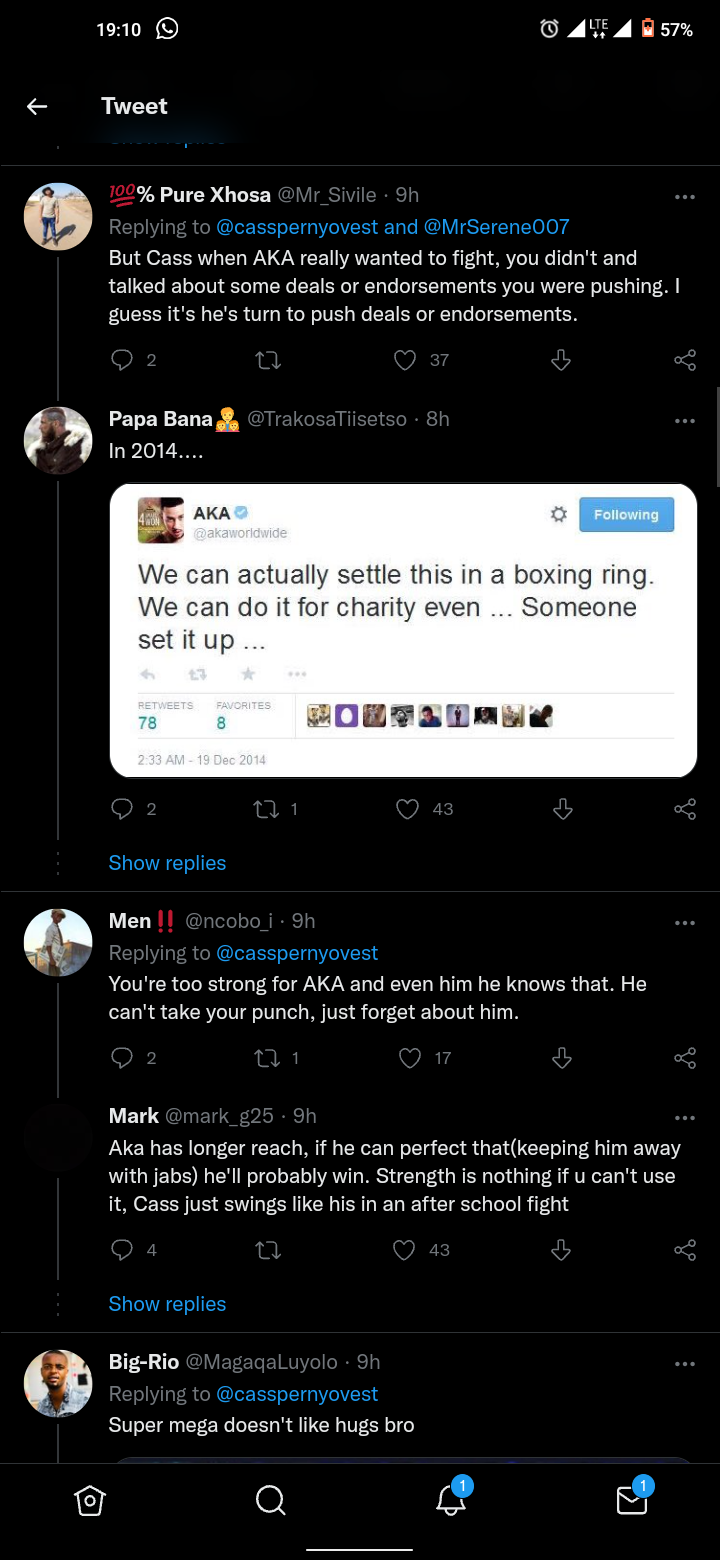Open the embedded AKA boxing ring tweet image
This screenshot has width=720, height=1560.
tap(403, 630)
